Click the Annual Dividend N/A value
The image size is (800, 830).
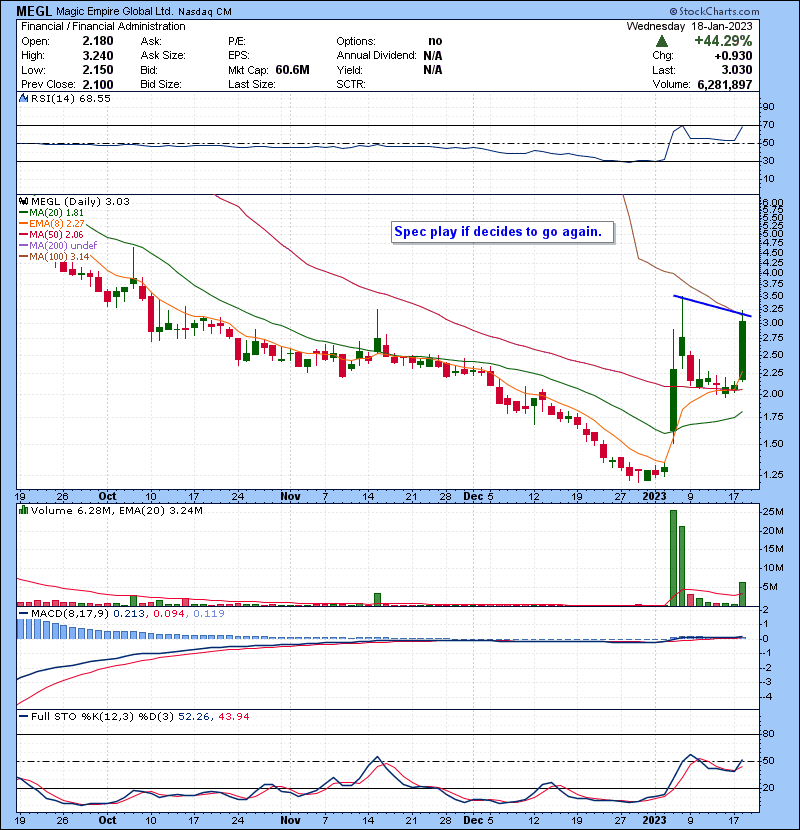(433, 56)
